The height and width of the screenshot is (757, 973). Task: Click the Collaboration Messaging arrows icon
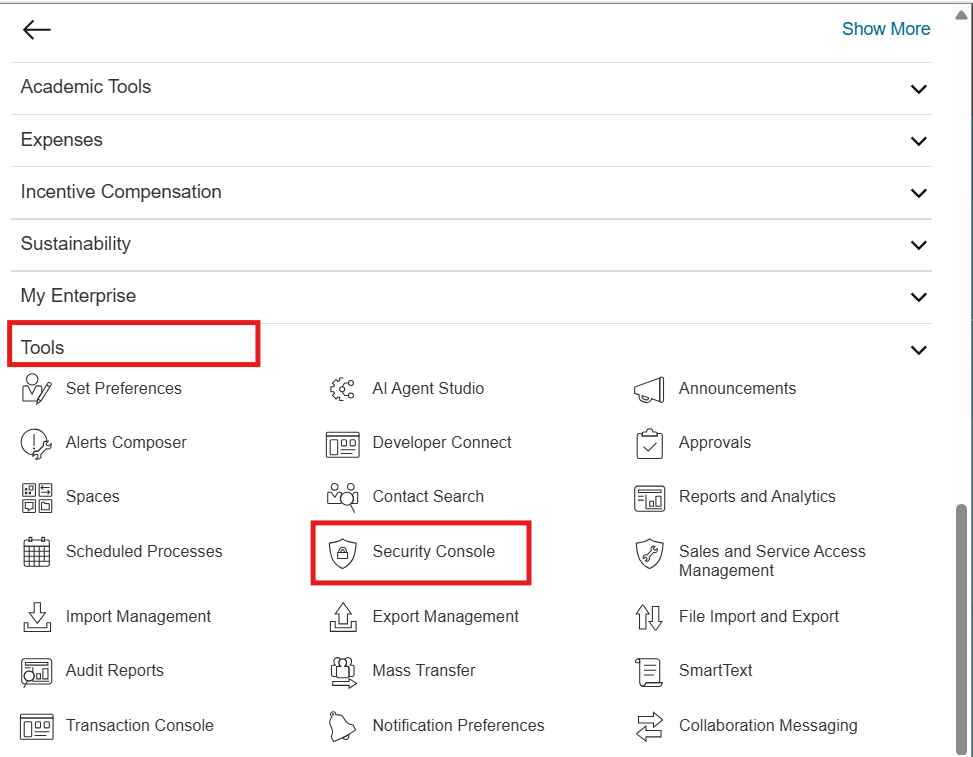[649, 726]
